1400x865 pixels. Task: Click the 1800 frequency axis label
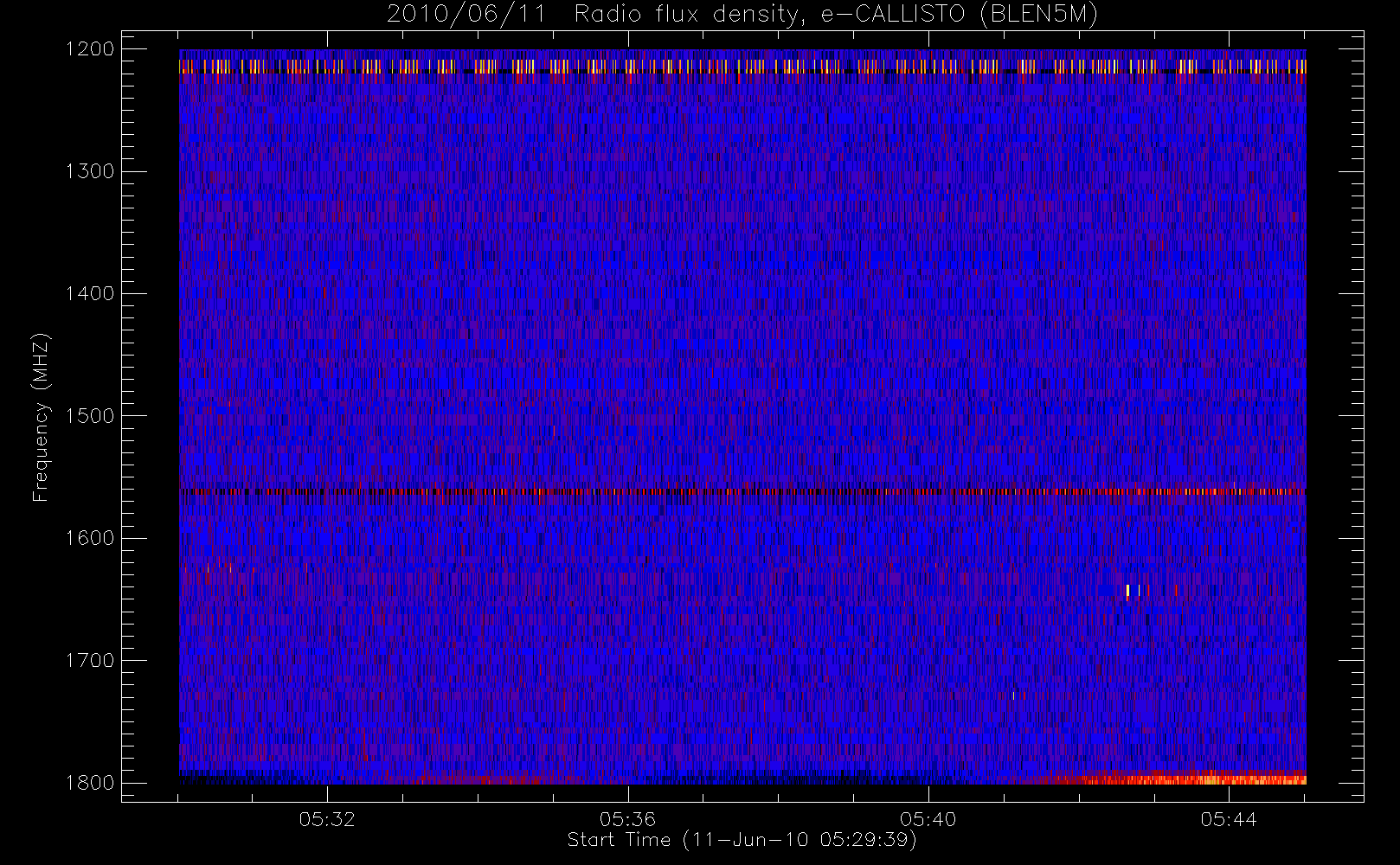point(90,783)
